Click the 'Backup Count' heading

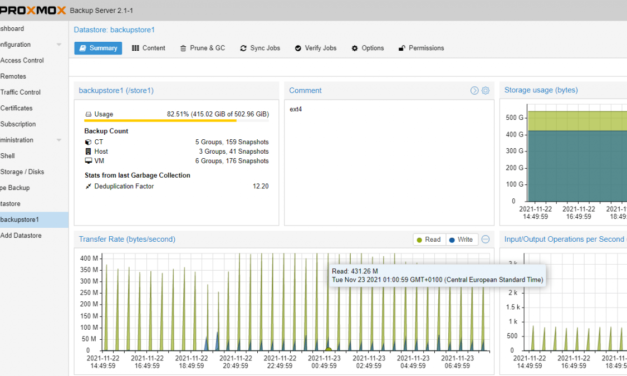coord(106,131)
